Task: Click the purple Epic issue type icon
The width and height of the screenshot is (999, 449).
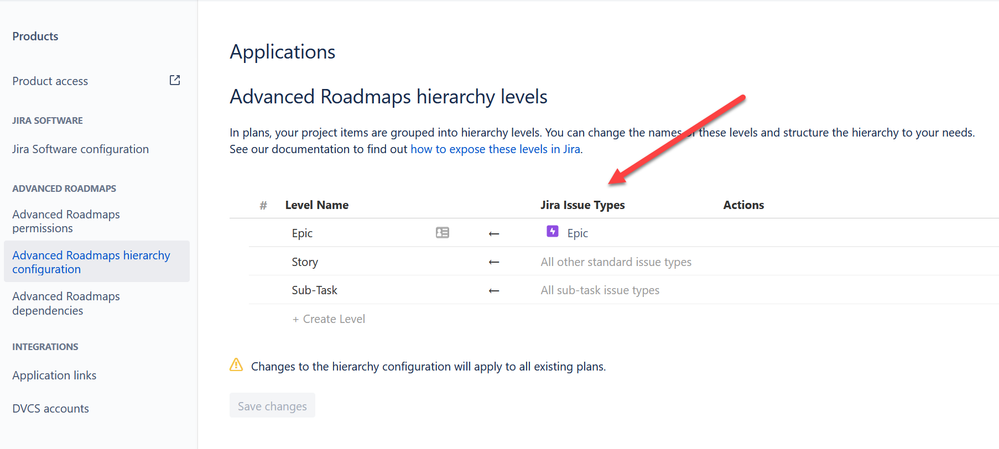Action: pyautogui.click(x=552, y=232)
